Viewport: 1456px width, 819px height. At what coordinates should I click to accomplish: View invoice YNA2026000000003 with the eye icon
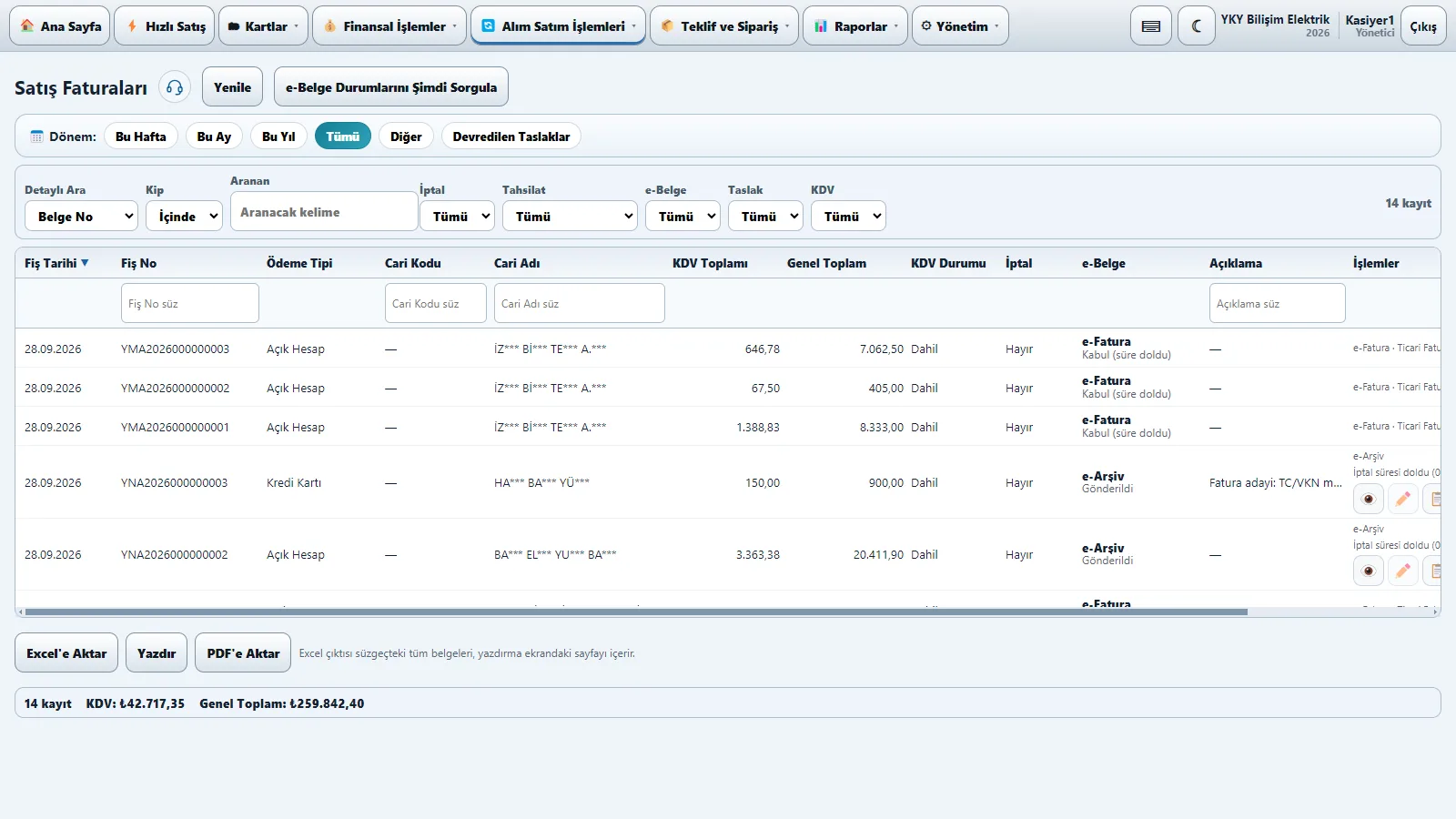[x=1369, y=499]
